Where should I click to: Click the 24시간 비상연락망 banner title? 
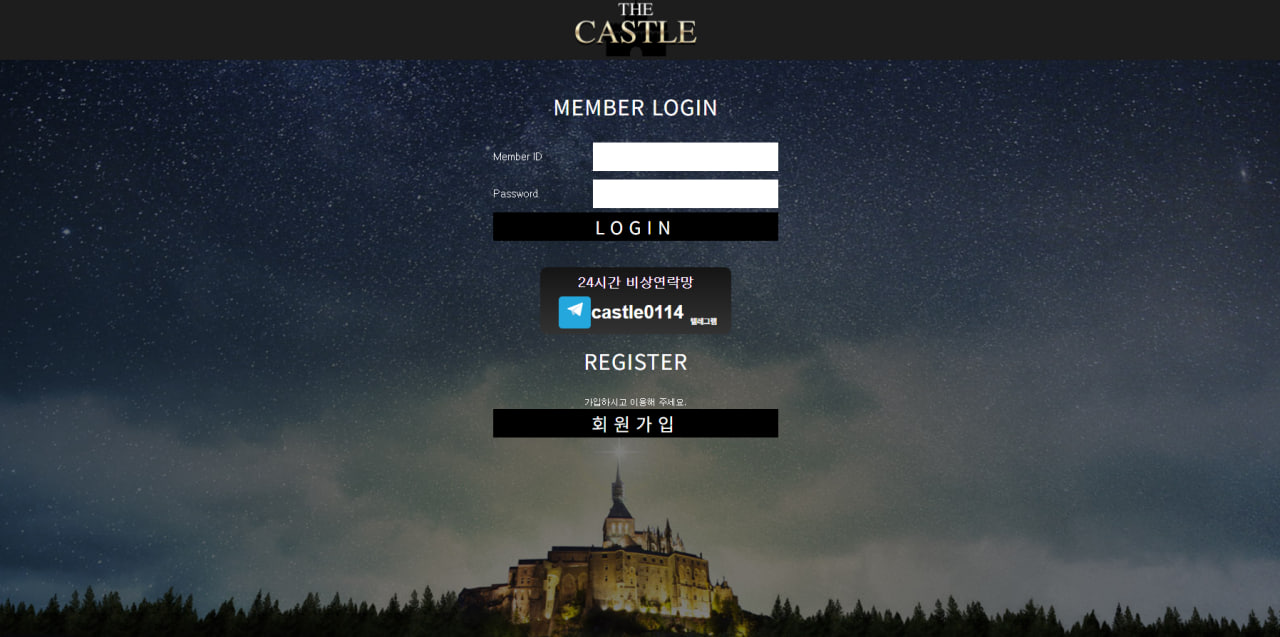pos(635,282)
